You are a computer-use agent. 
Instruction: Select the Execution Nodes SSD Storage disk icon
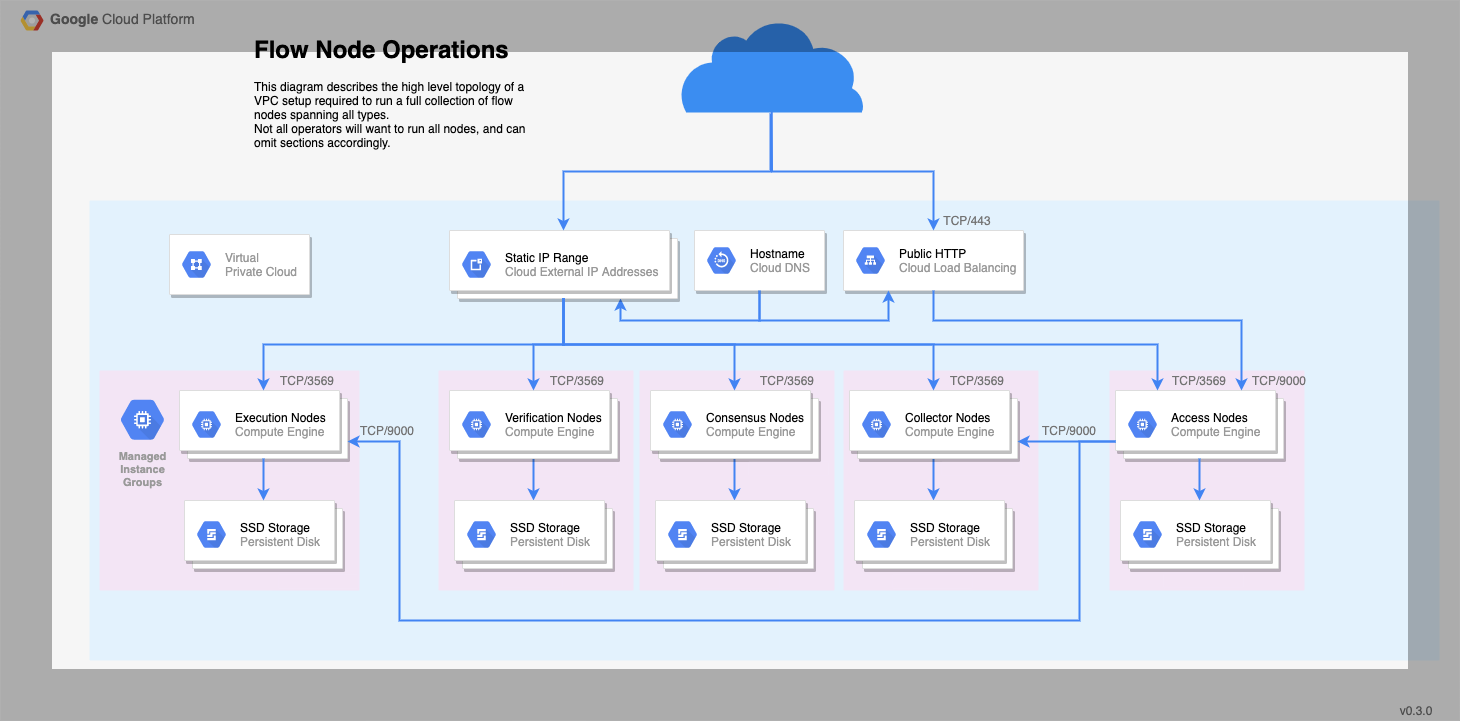coord(210,533)
